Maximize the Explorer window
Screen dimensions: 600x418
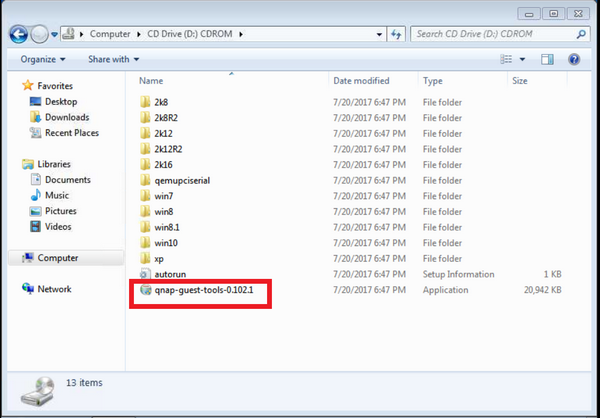tap(554, 14)
